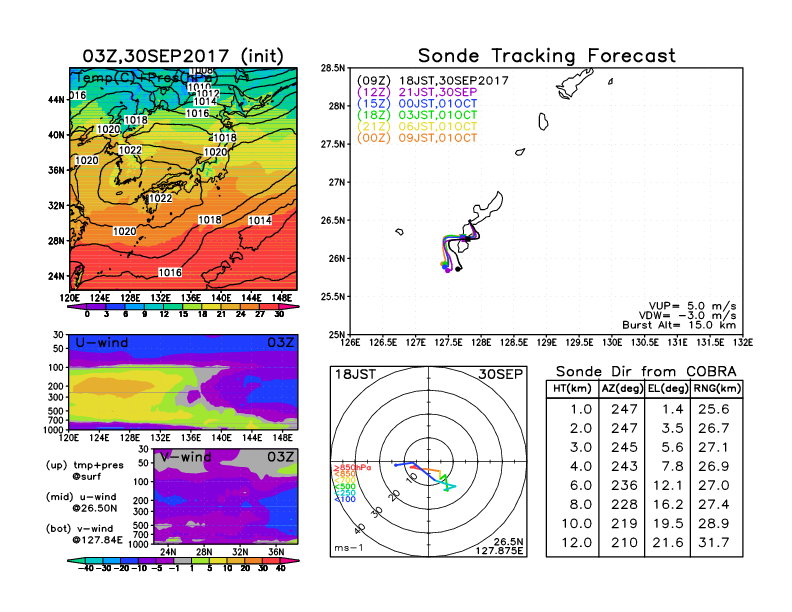Select range 31.7 in the 12.0 km row
Image resolution: width=792 pixels, height=612 pixels.
point(713,543)
